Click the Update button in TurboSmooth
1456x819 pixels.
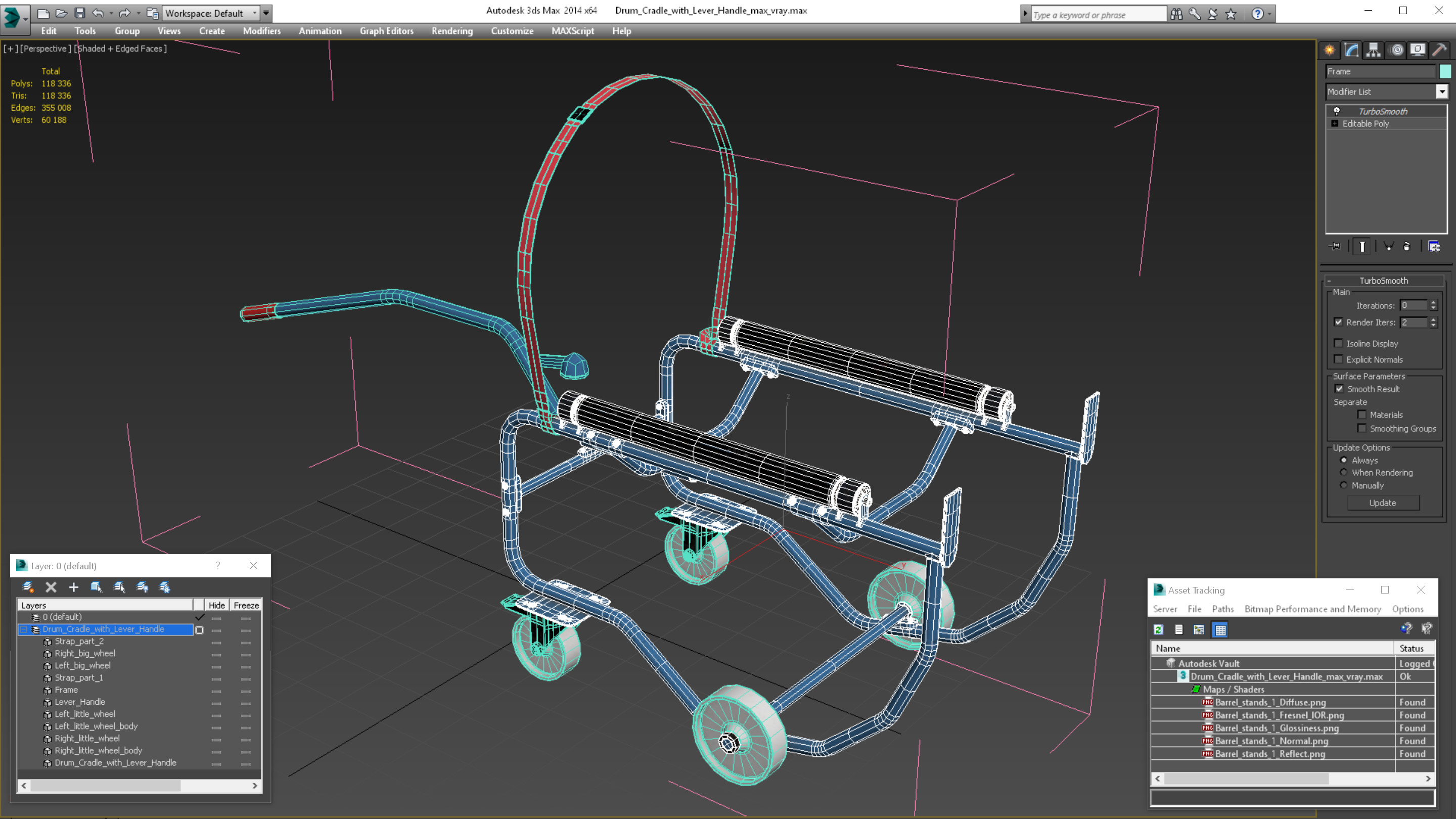(1383, 503)
